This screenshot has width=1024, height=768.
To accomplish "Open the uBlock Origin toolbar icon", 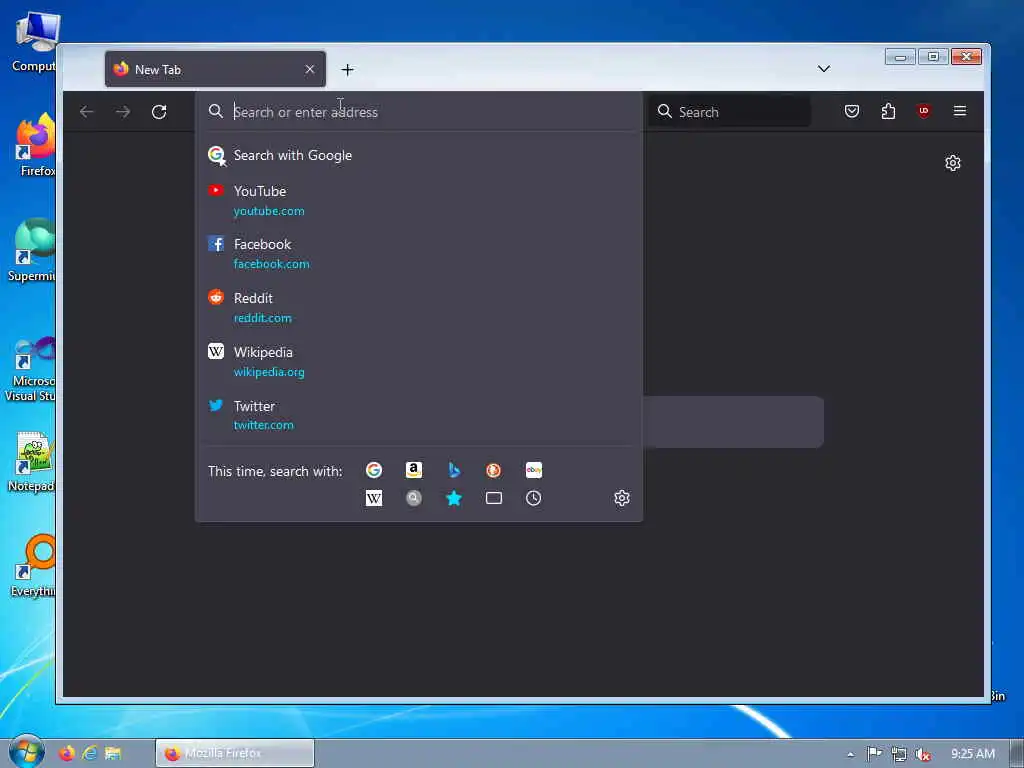I will click(923, 111).
